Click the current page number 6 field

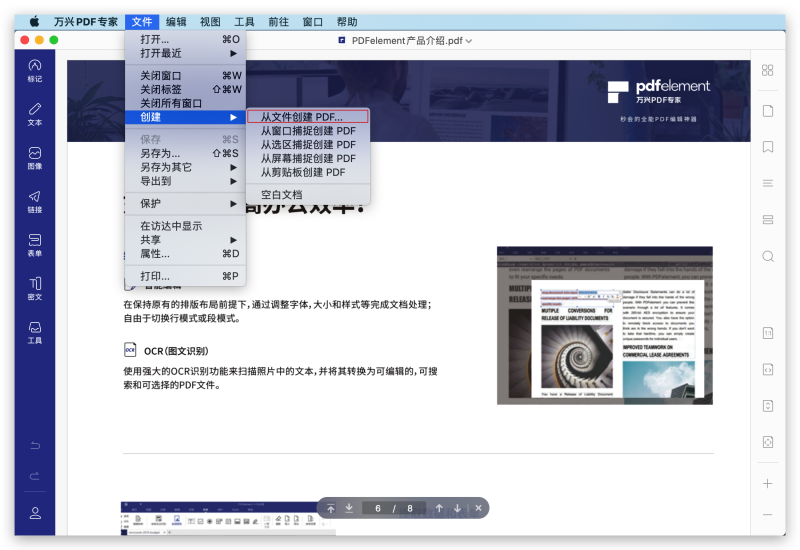click(378, 508)
